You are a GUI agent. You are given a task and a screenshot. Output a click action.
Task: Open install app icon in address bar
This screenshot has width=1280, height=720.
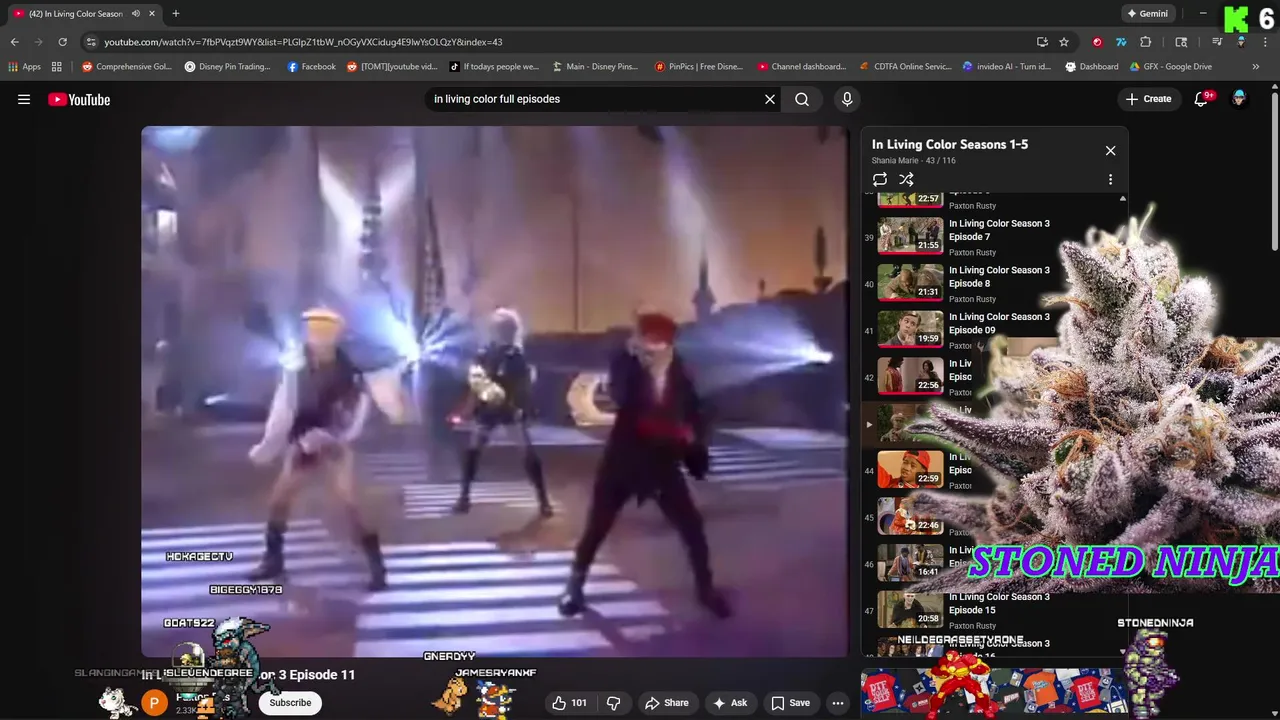(1042, 42)
